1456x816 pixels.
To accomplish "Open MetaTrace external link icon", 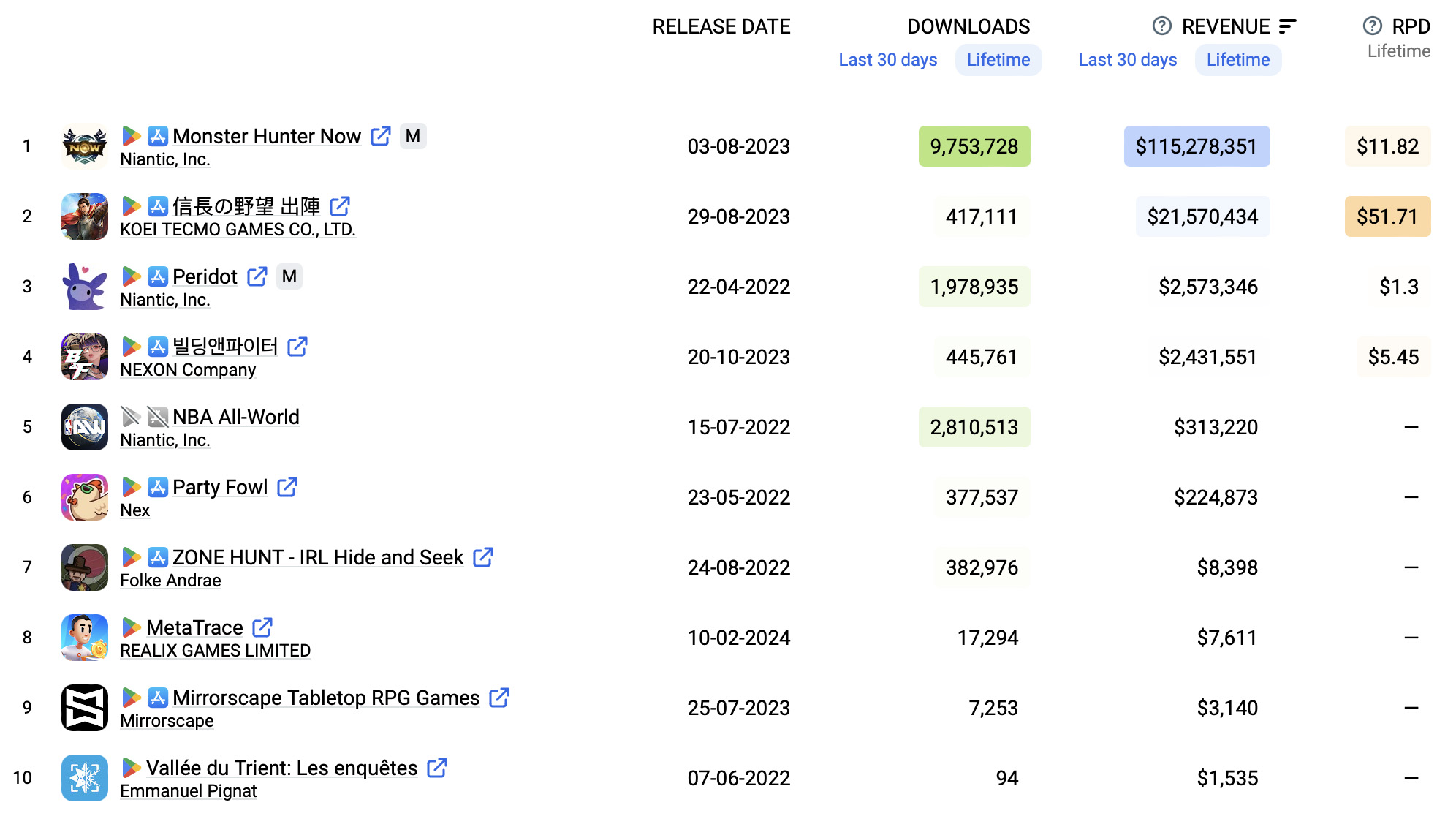I will click(x=262, y=627).
